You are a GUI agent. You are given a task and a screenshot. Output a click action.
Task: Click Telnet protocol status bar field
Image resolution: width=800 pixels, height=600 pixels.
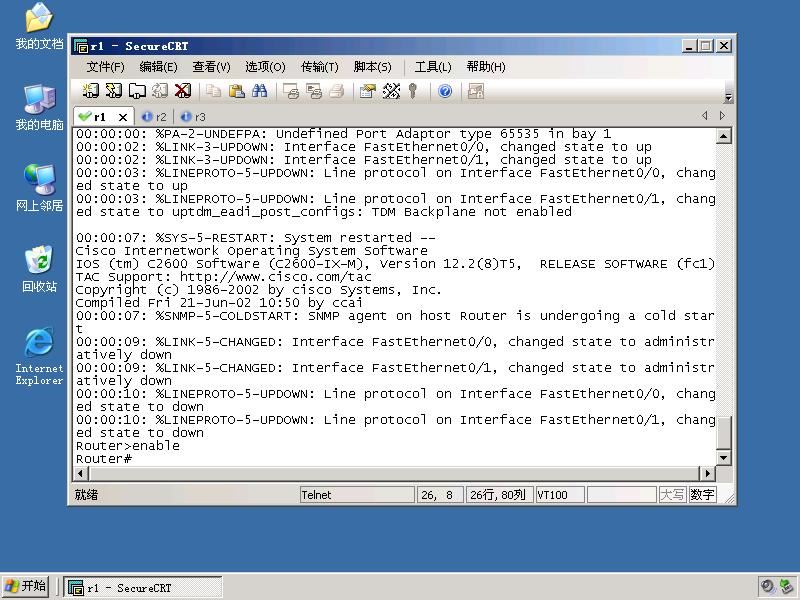click(x=357, y=494)
